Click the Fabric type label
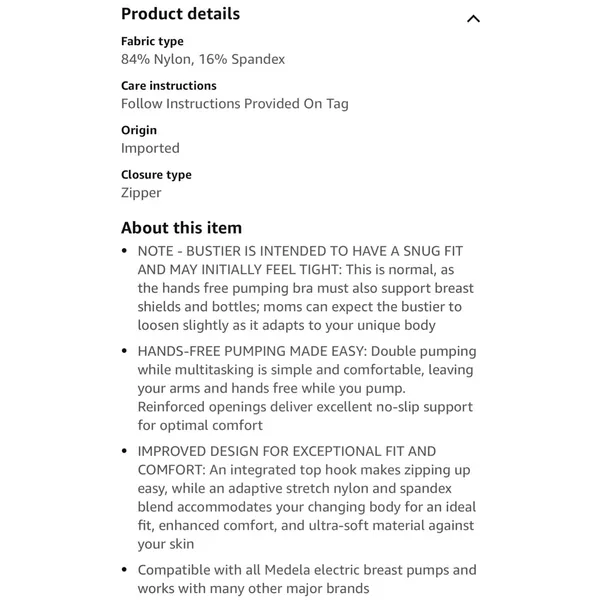Image resolution: width=600 pixels, height=600 pixels. coord(152,41)
